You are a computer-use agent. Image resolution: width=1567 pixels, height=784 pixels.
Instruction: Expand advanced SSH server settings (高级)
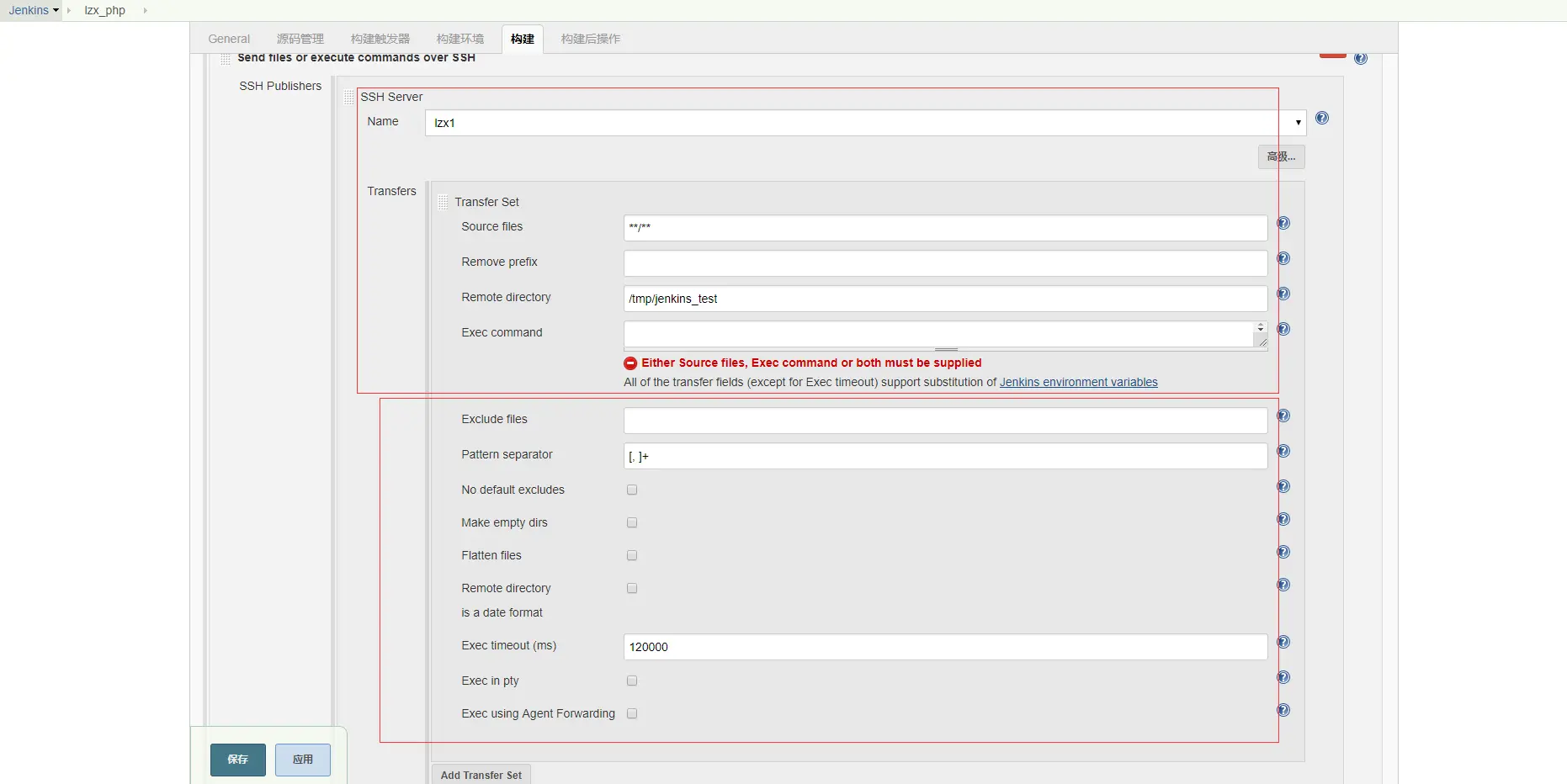tap(1282, 156)
